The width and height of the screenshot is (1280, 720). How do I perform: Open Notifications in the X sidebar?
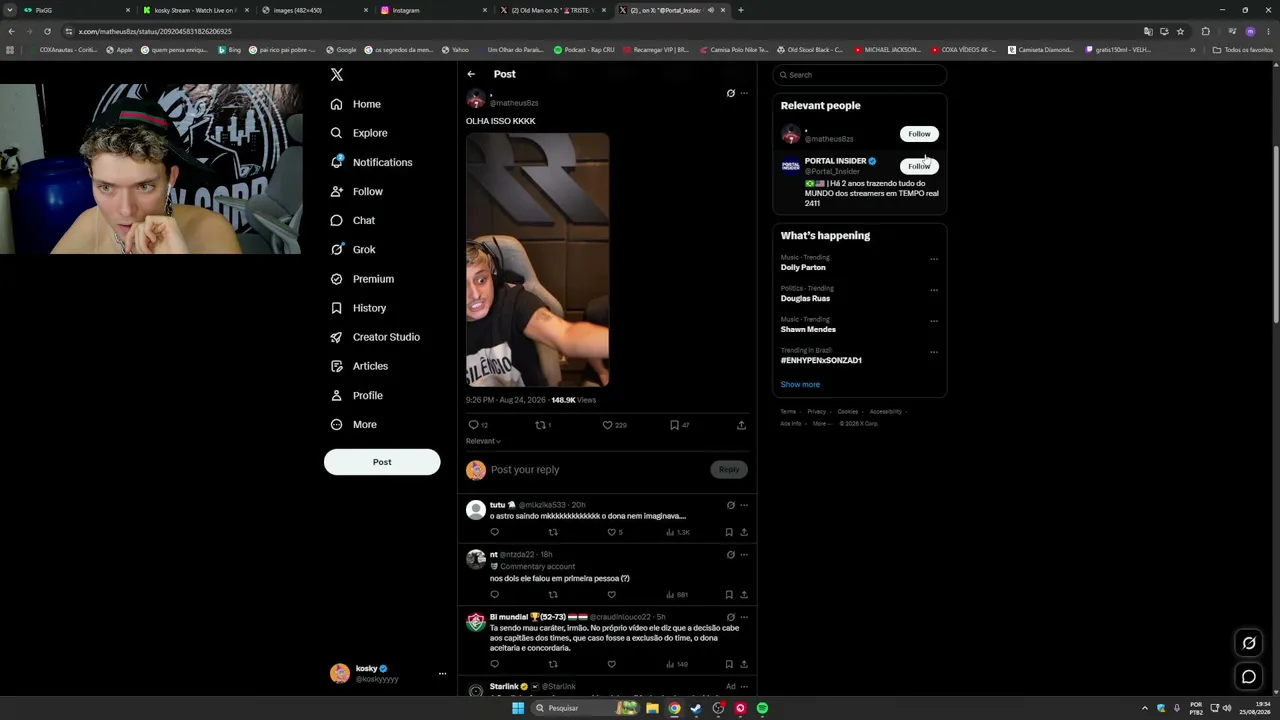[x=372, y=162]
